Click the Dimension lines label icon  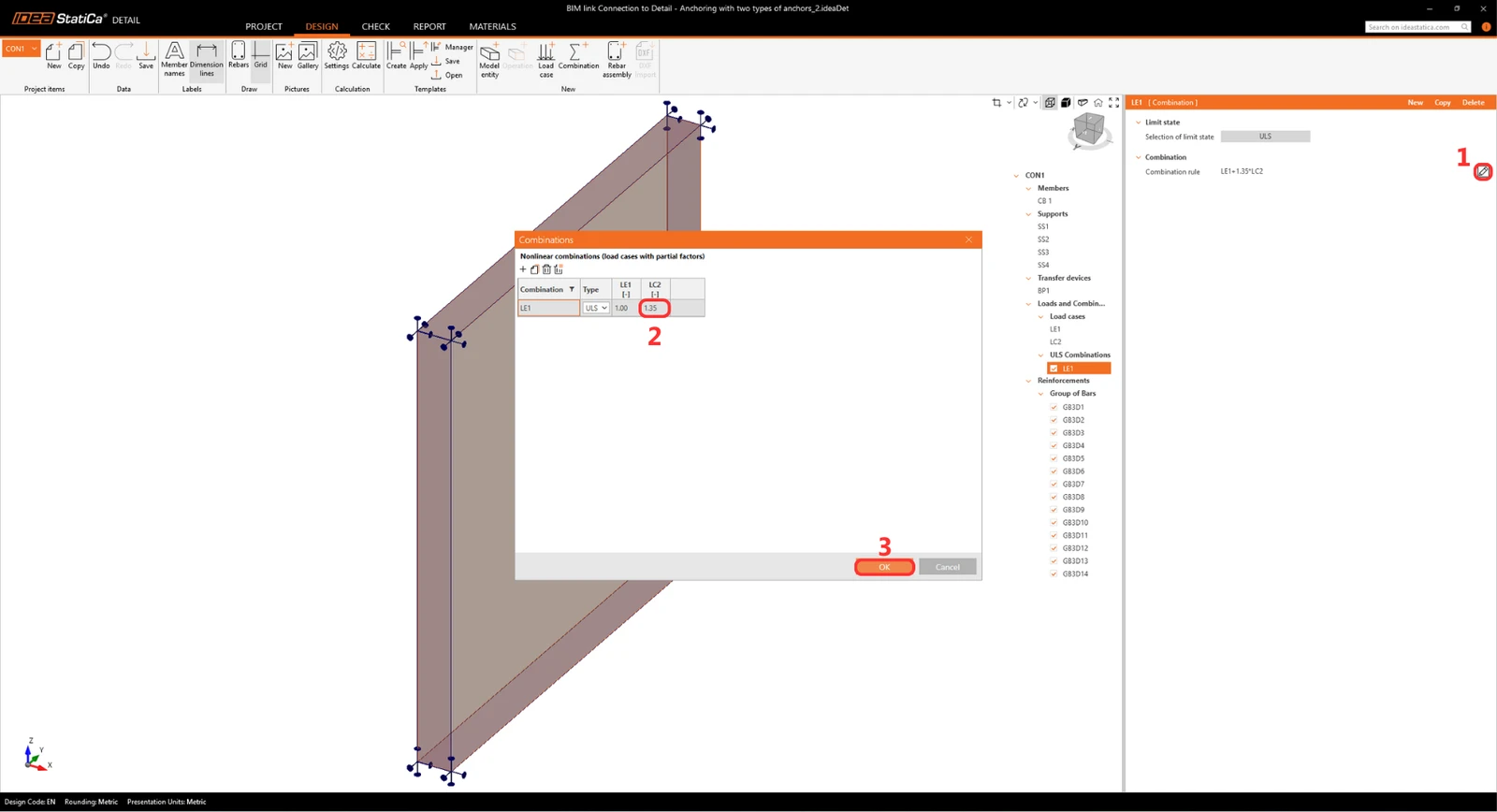tap(207, 59)
